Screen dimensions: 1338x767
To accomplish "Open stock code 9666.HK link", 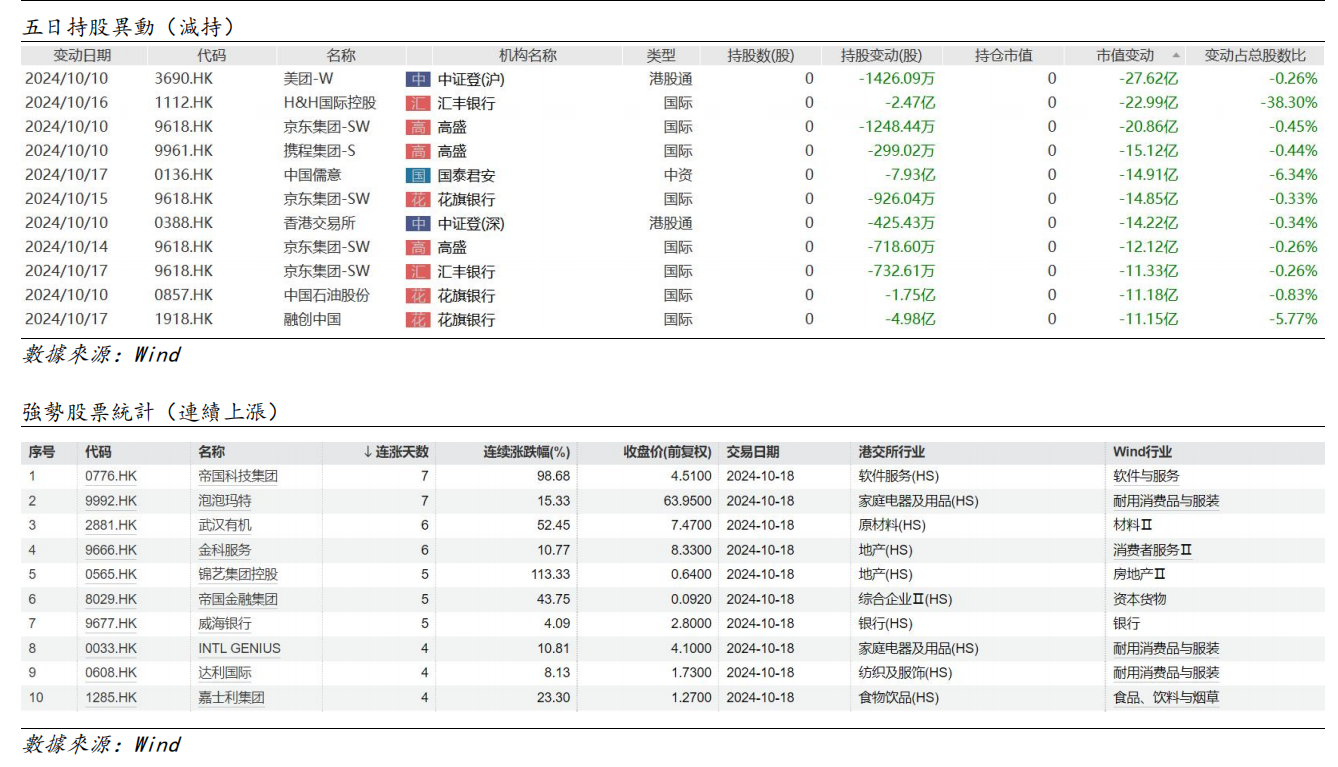I will click(111, 550).
